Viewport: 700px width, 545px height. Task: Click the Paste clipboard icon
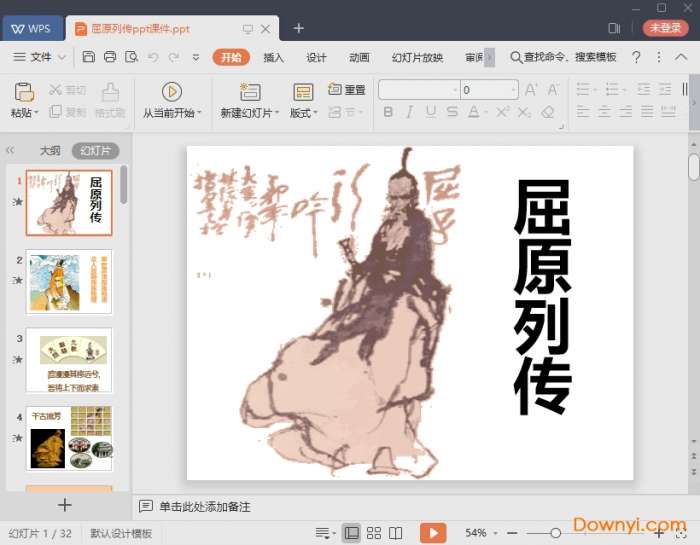pos(24,93)
